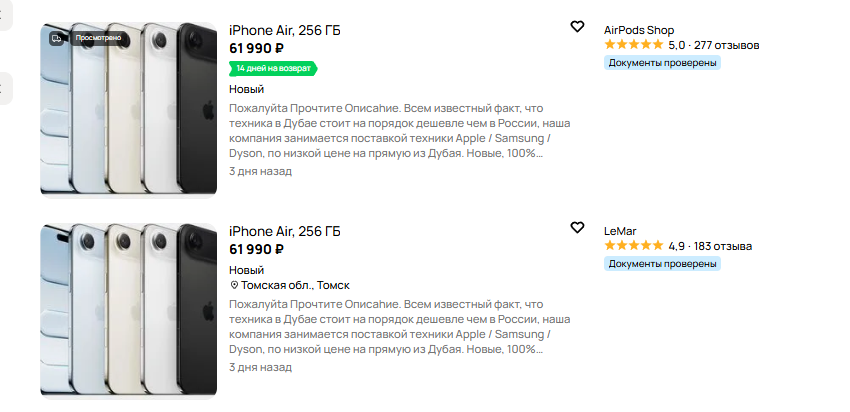Open the first listing's phone photo

[128, 110]
